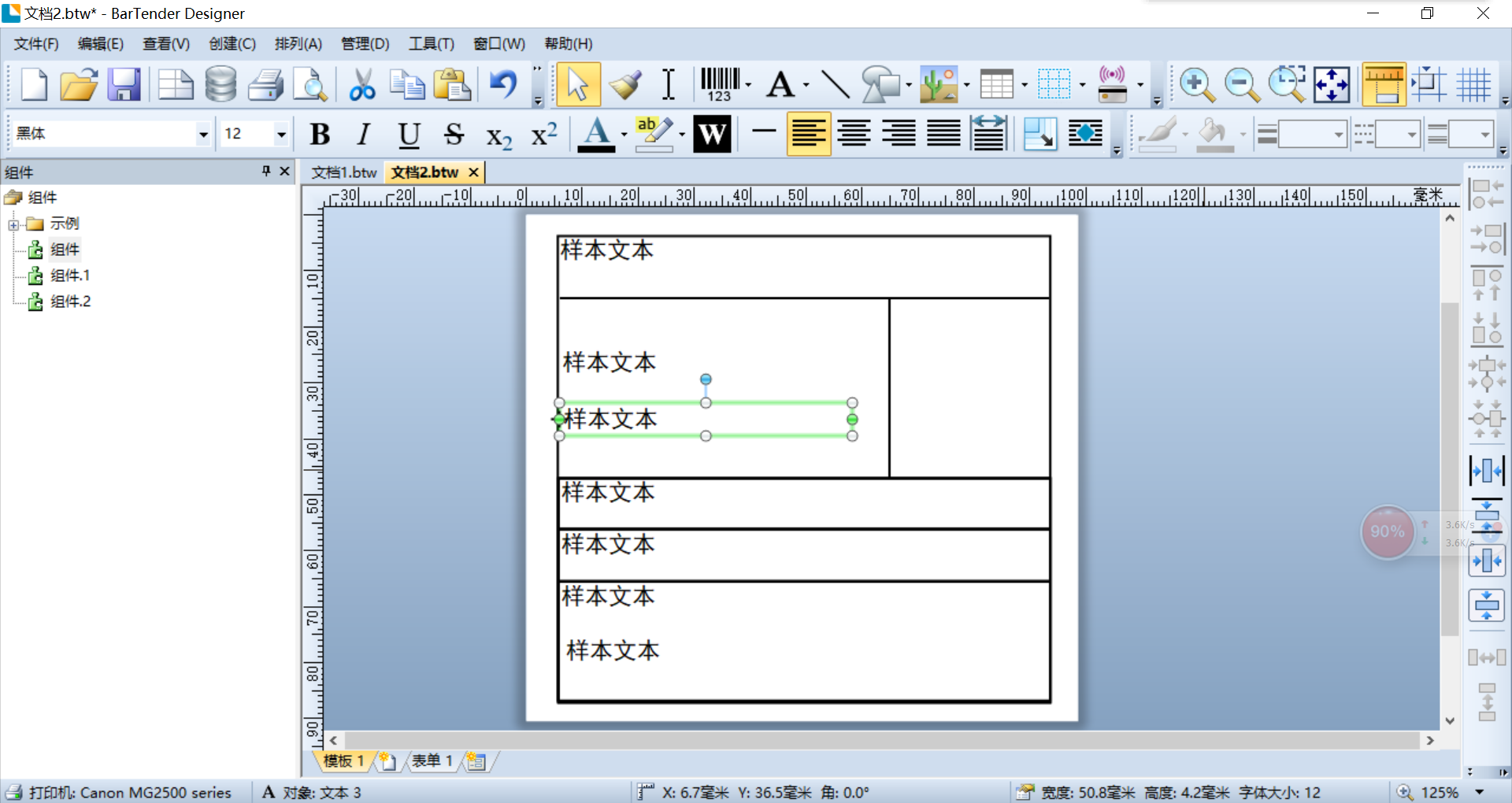
Task: Toggle subscript formatting
Action: tap(498, 136)
